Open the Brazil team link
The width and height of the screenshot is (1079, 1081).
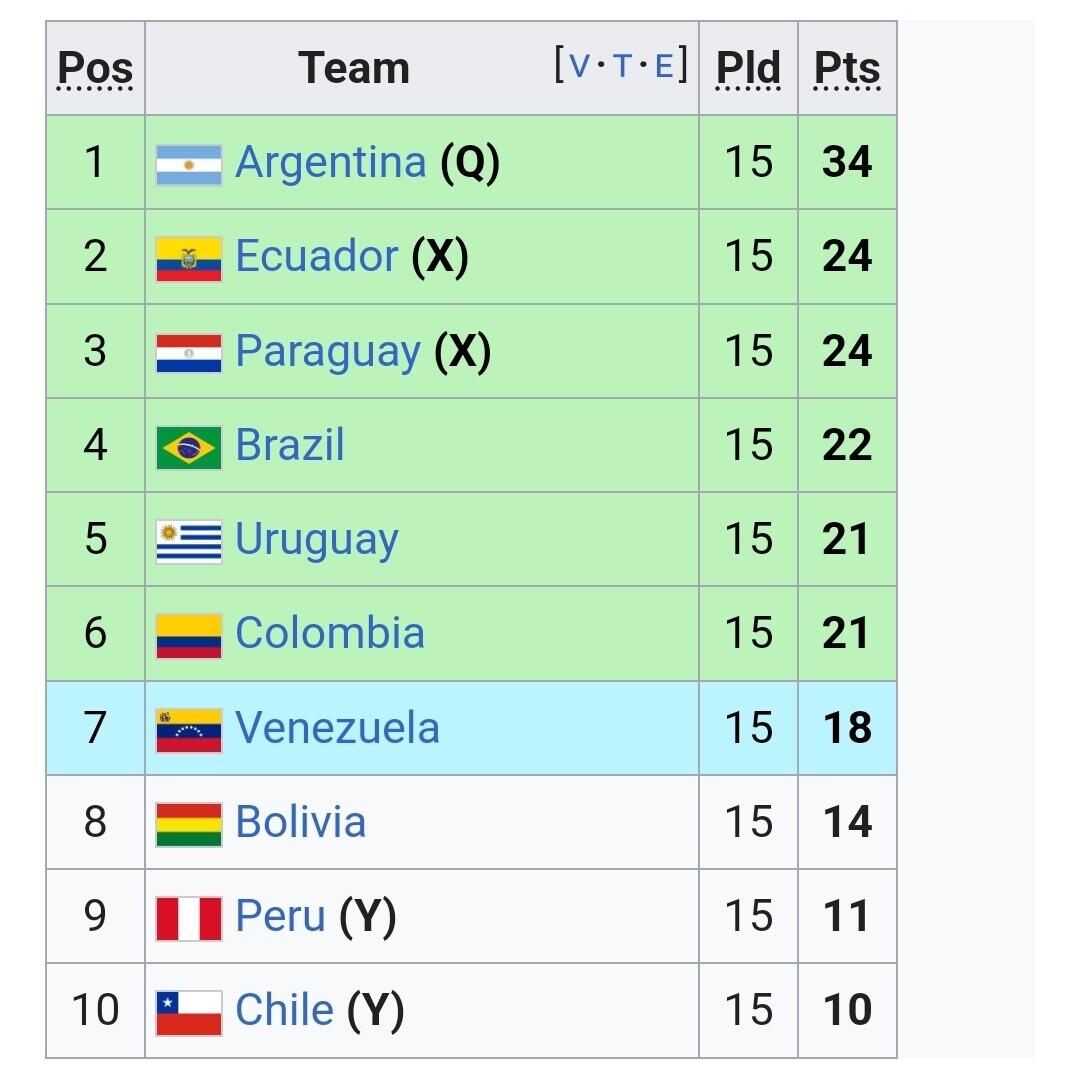pos(290,445)
